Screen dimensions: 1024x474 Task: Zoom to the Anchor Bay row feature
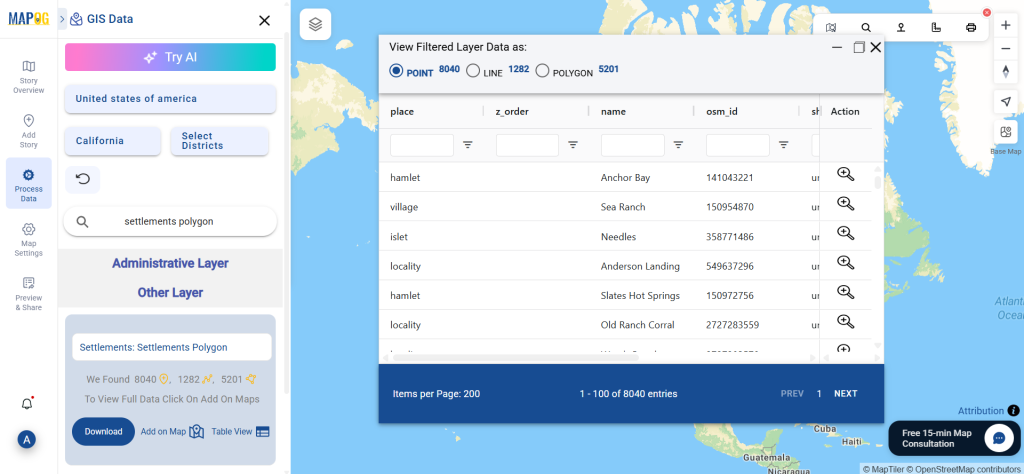click(x=845, y=174)
